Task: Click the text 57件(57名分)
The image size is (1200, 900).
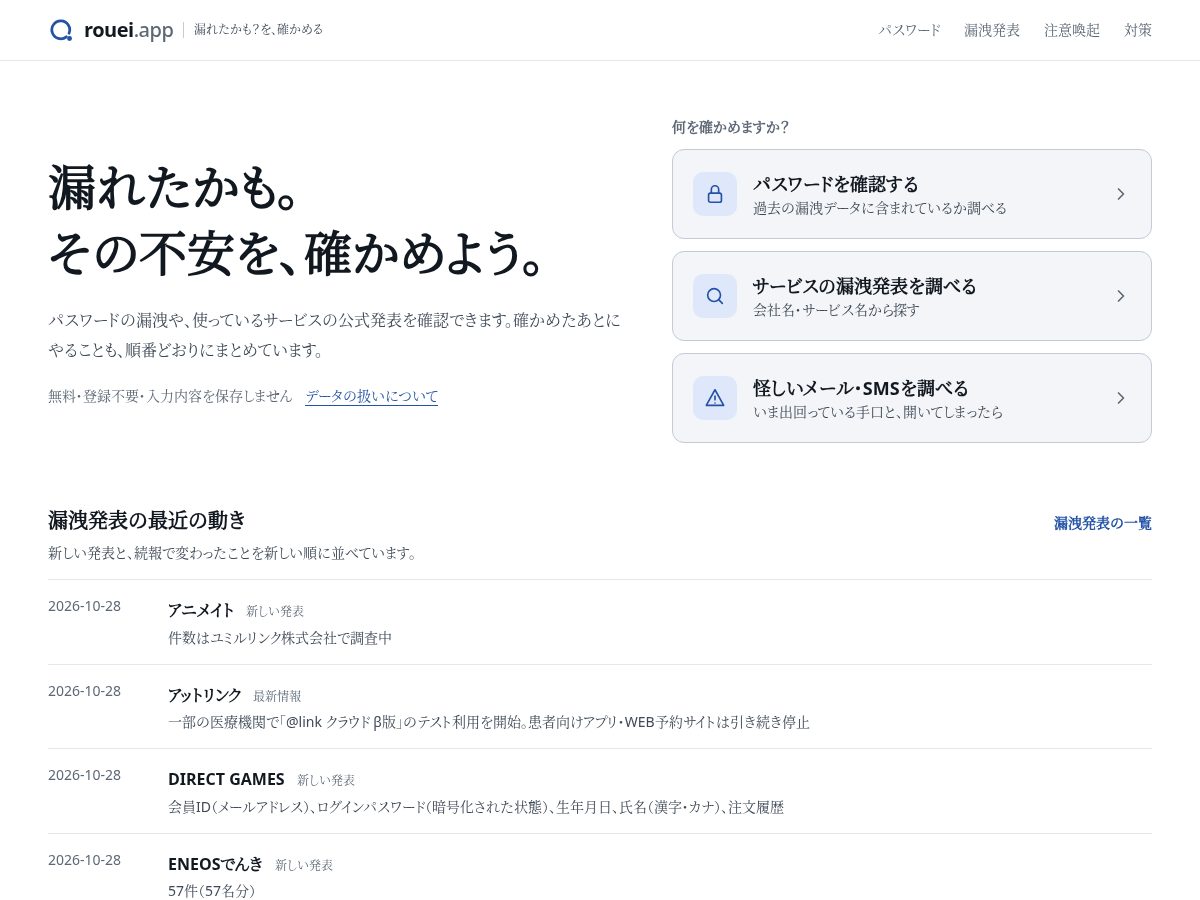Action: tap(212, 890)
